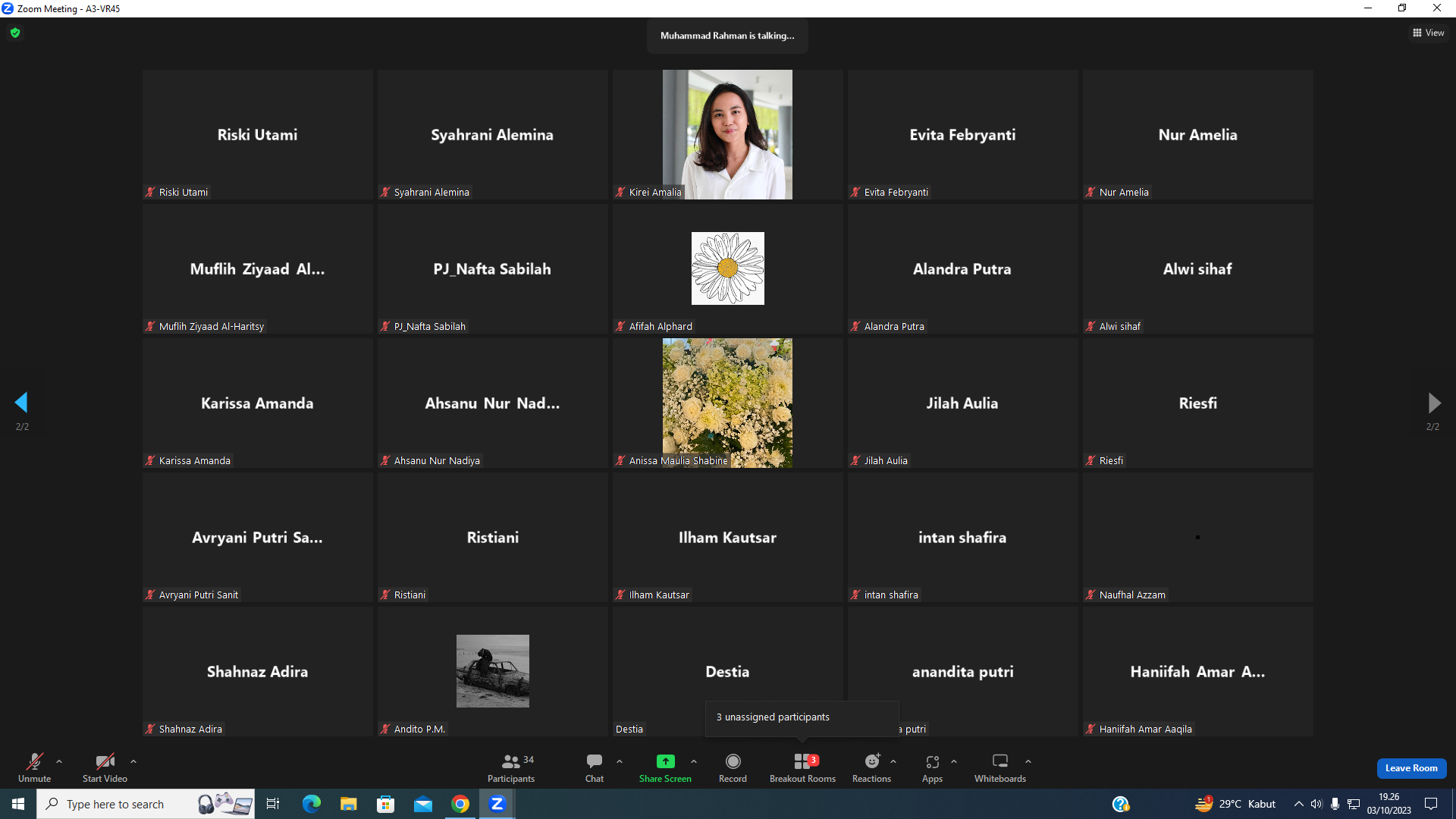The image size is (1456, 819).
Task: Open Microsoft Store from the taskbar
Action: [x=385, y=804]
